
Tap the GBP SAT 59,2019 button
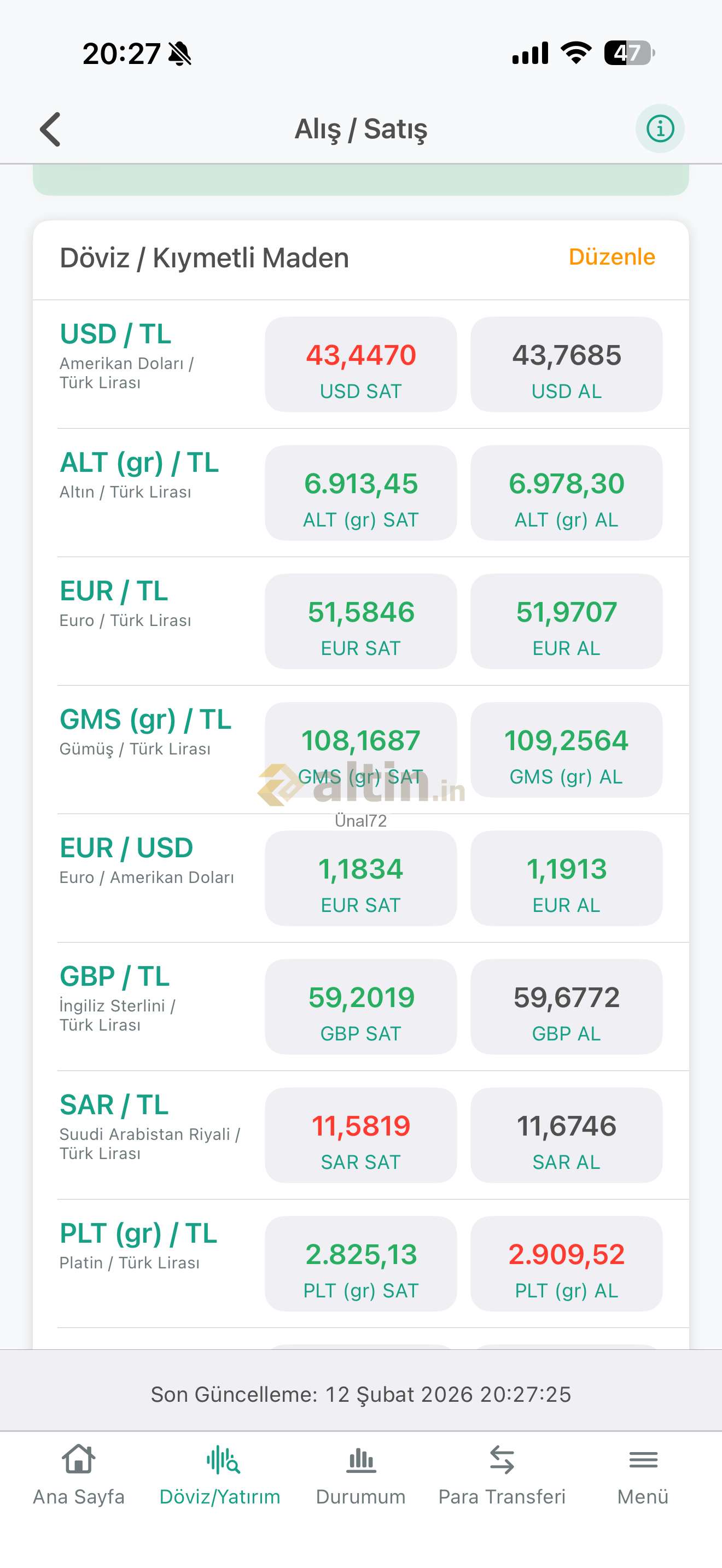coord(360,1007)
